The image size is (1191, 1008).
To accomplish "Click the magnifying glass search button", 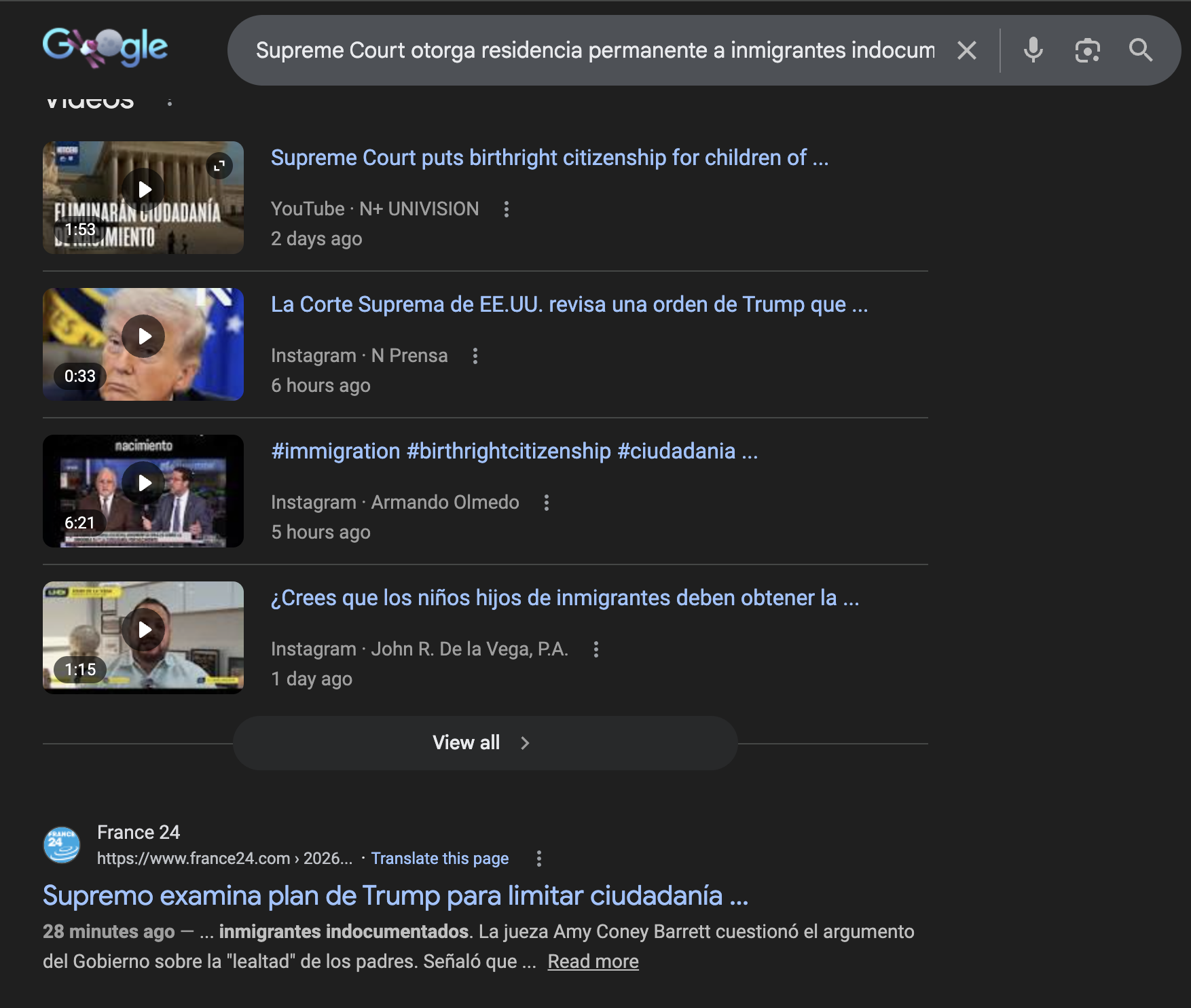I will pyautogui.click(x=1140, y=50).
